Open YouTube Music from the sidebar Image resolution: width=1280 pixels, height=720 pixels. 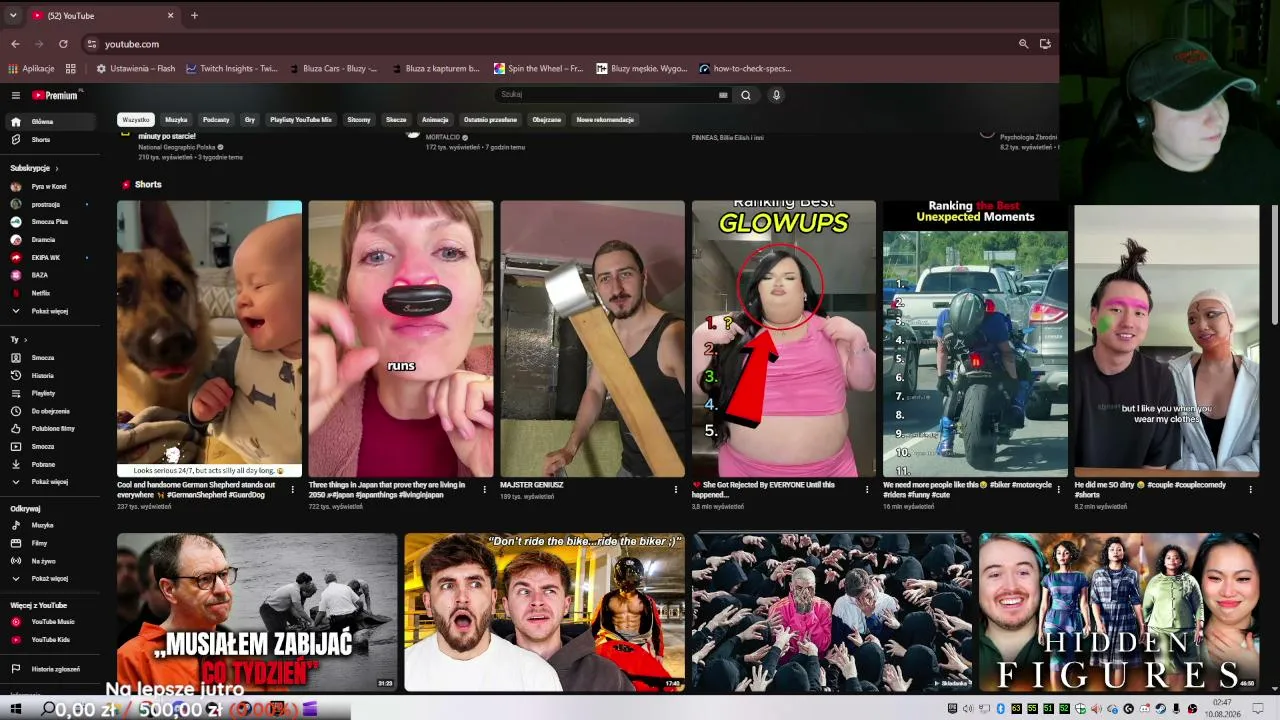click(x=49, y=622)
